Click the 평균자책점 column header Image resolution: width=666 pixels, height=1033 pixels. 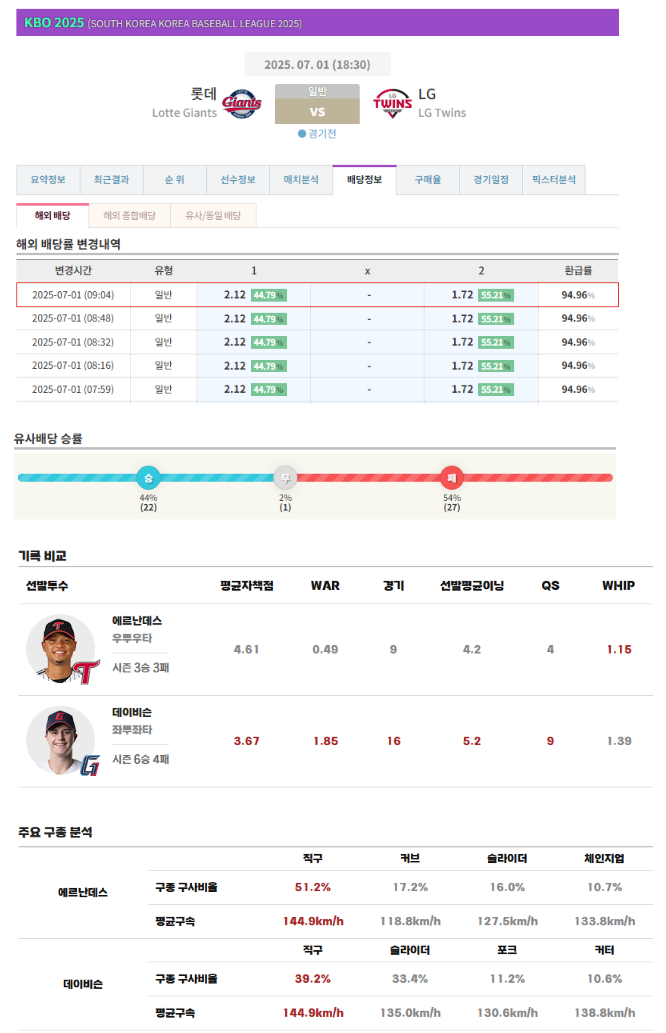pyautogui.click(x=246, y=586)
